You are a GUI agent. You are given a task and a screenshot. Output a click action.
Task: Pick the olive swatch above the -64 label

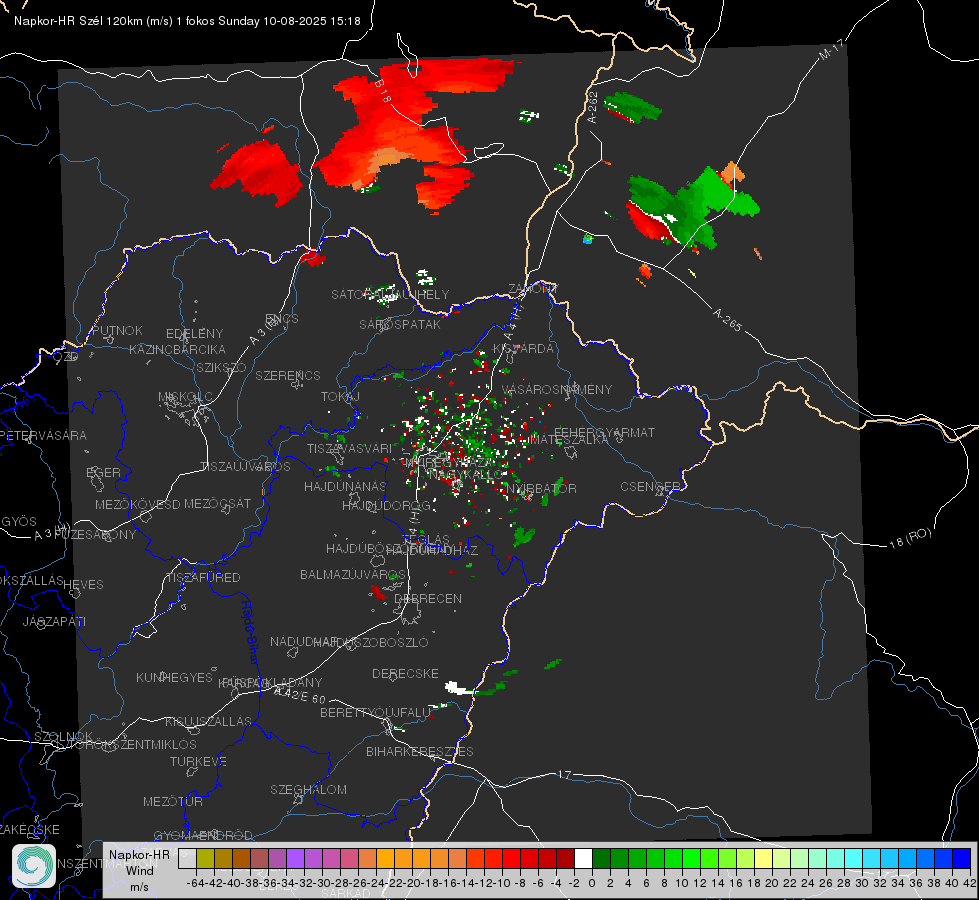coord(205,858)
